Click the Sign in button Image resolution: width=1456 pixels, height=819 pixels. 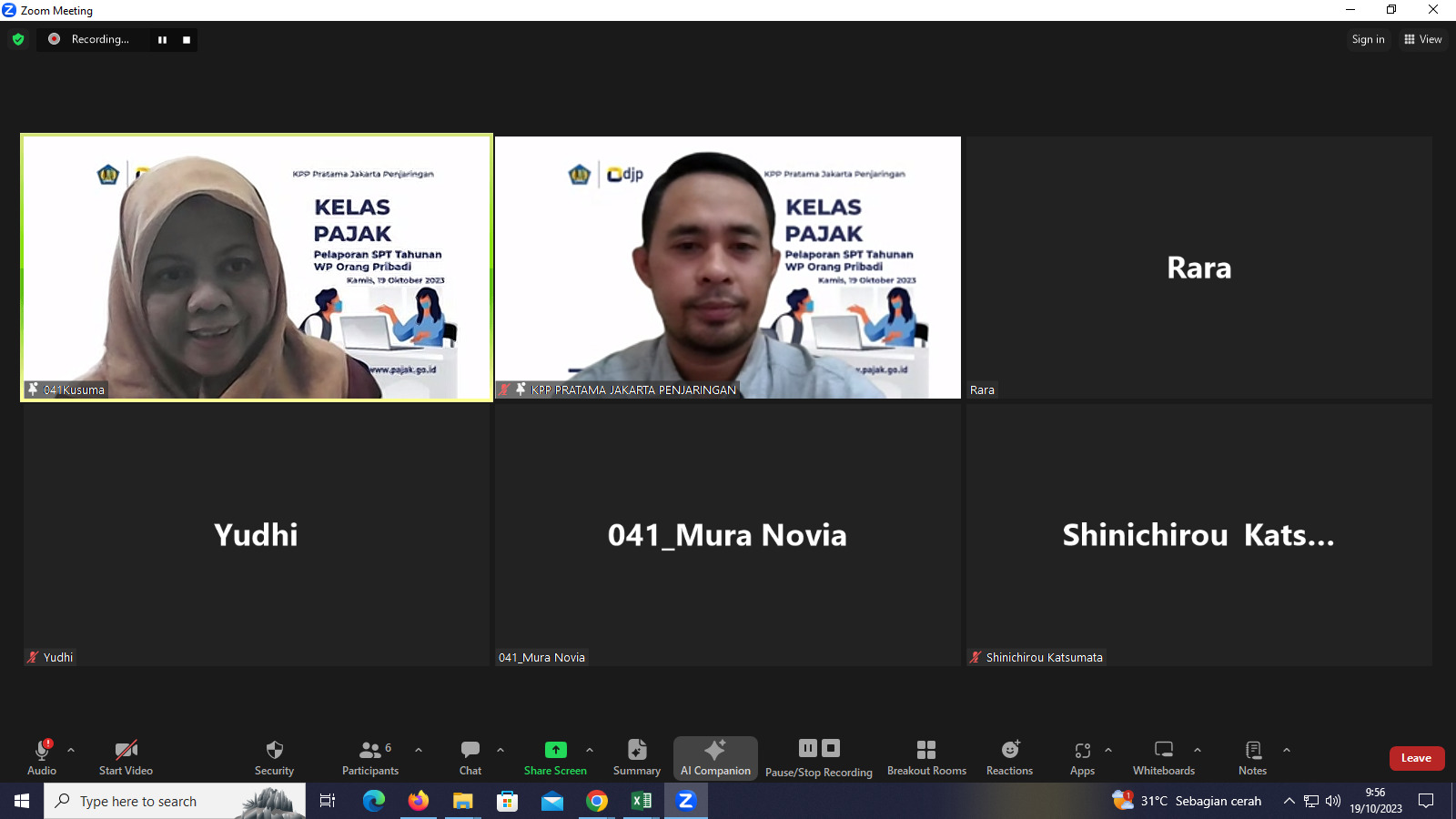tap(1368, 39)
